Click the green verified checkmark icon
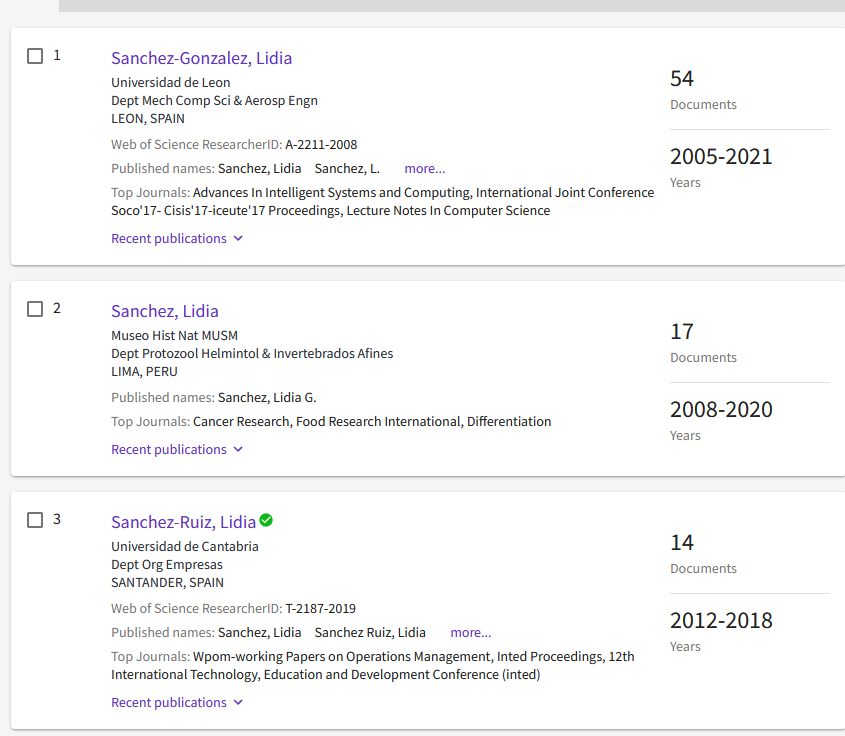 click(266, 520)
